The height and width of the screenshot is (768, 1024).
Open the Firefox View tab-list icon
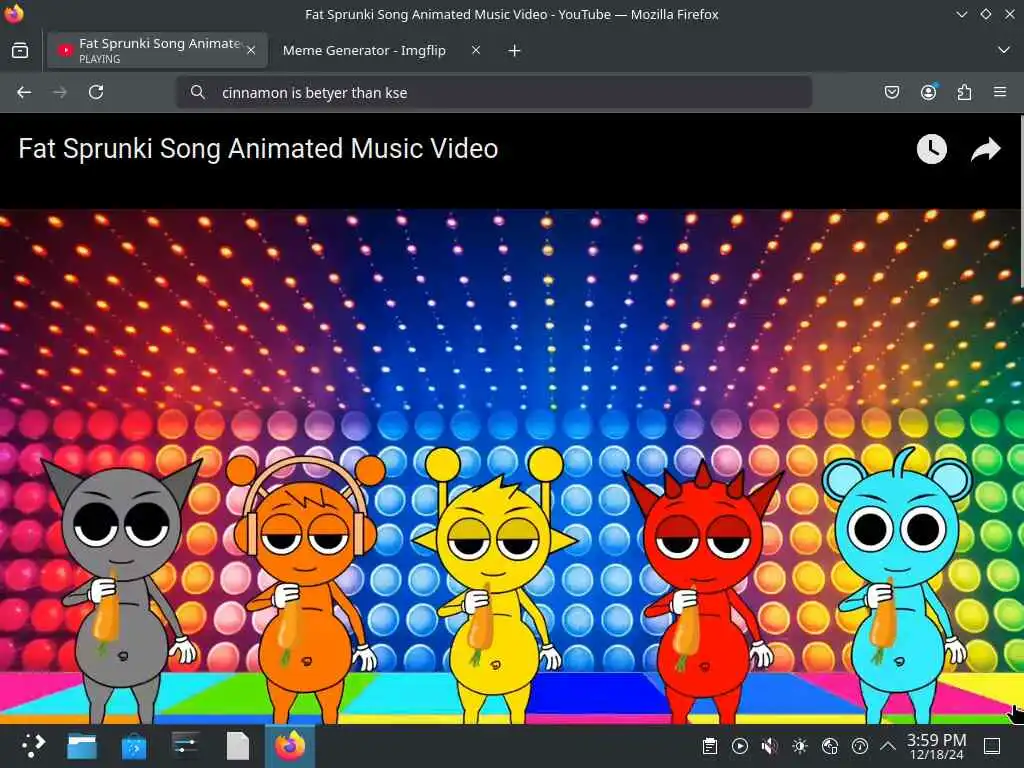pos(20,50)
